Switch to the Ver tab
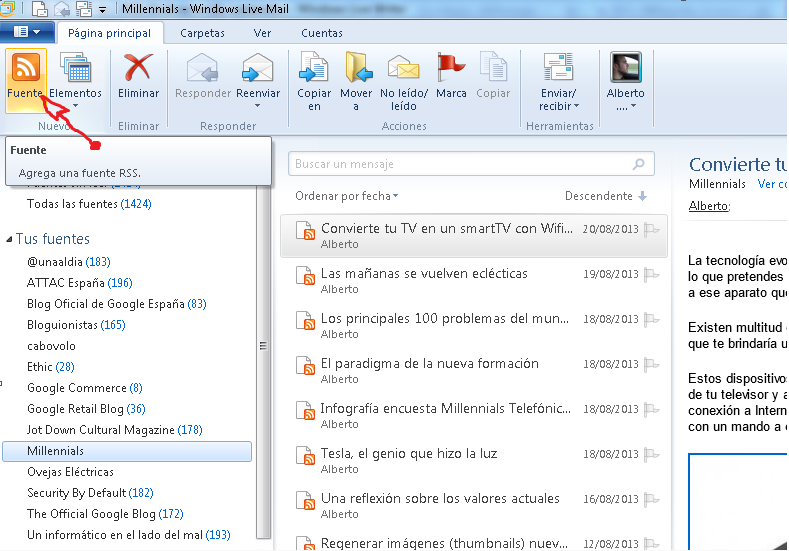The height and width of the screenshot is (551, 789). 262,33
